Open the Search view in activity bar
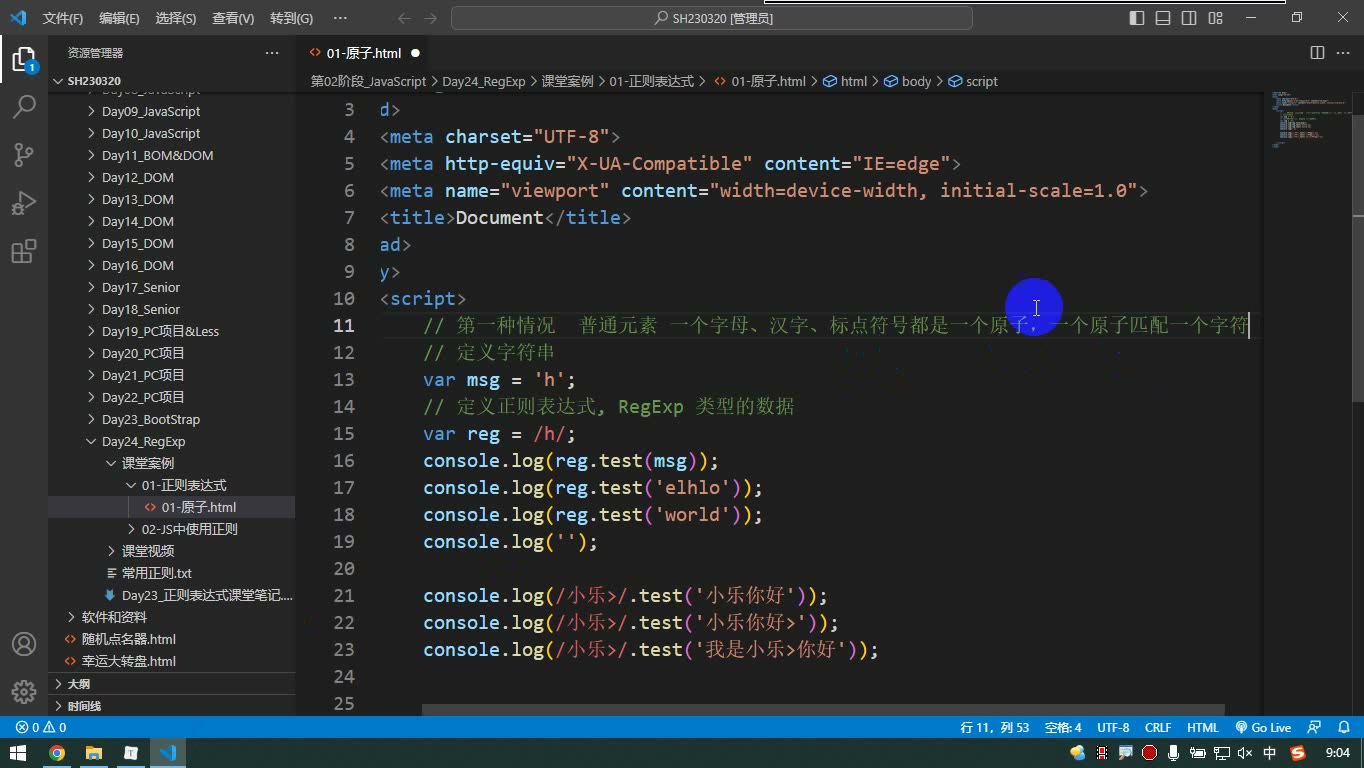The image size is (1364, 768). (24, 107)
